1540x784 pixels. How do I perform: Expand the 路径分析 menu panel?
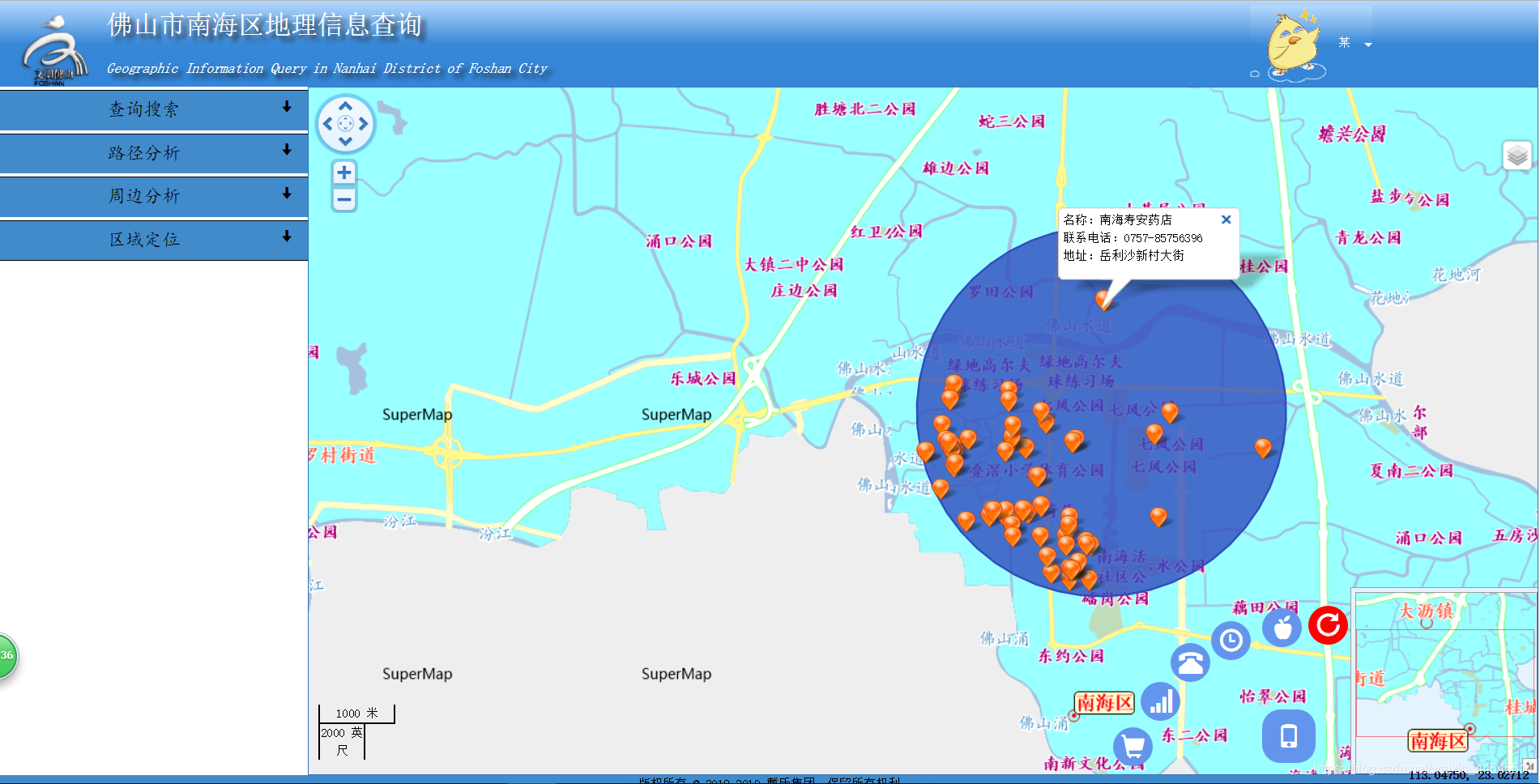coord(154,153)
